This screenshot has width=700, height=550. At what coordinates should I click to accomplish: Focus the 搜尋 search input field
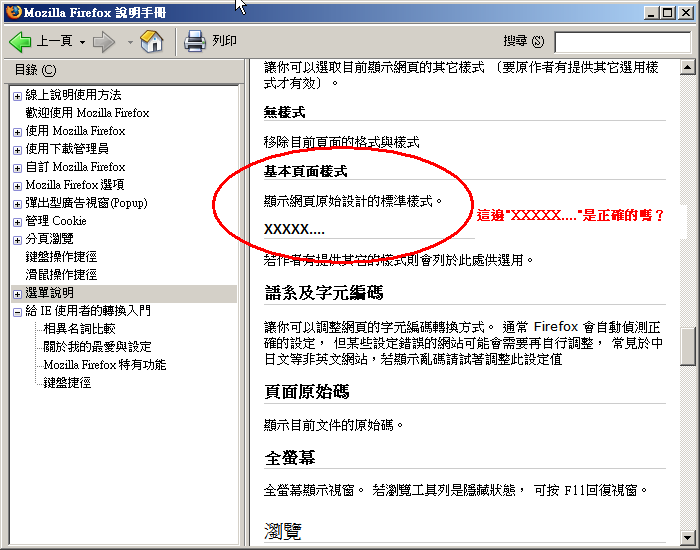622,42
